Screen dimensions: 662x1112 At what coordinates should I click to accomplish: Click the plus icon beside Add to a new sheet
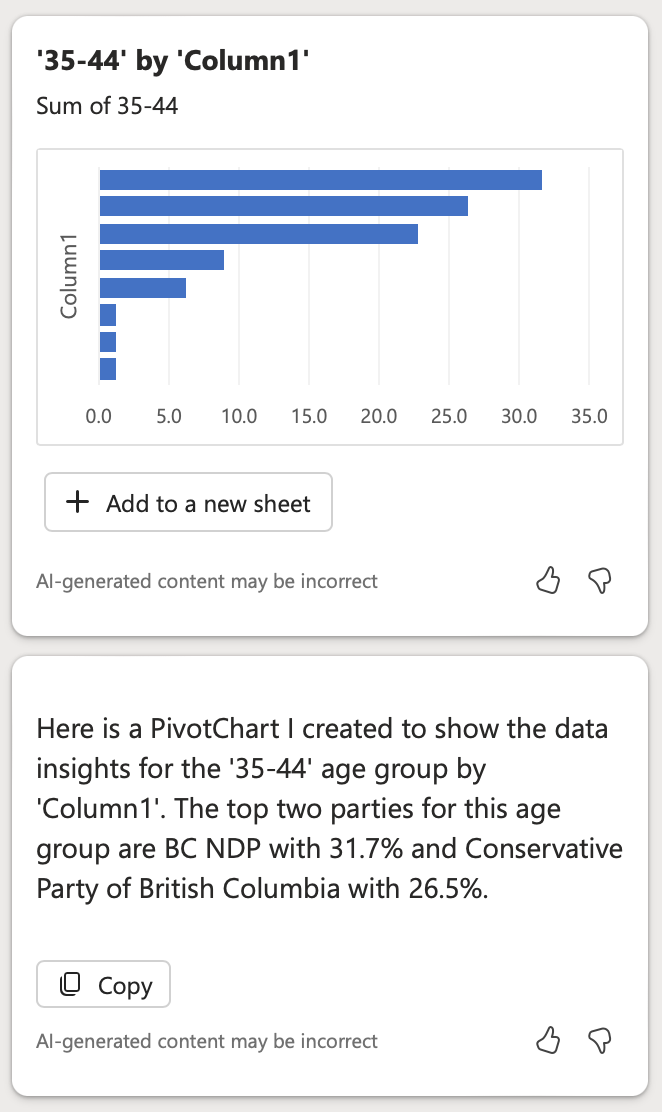coord(77,502)
